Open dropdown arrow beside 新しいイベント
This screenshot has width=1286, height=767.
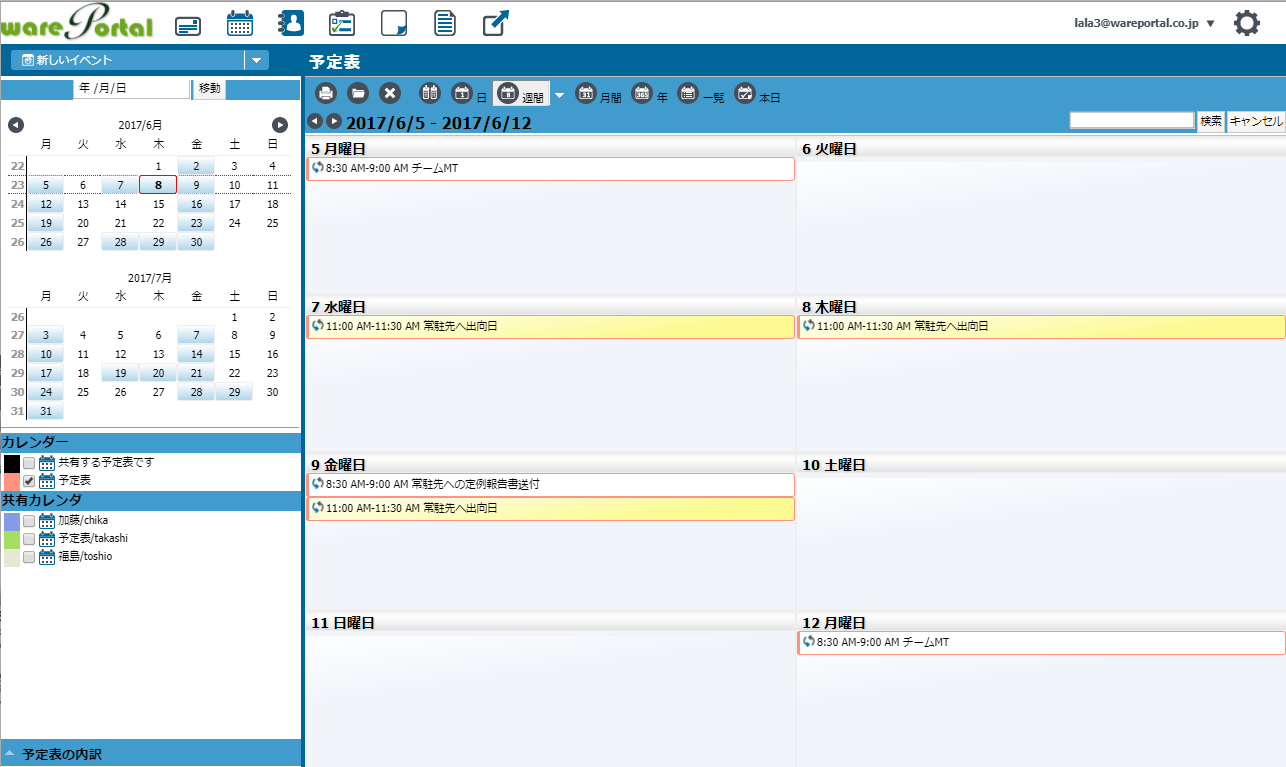coord(257,60)
